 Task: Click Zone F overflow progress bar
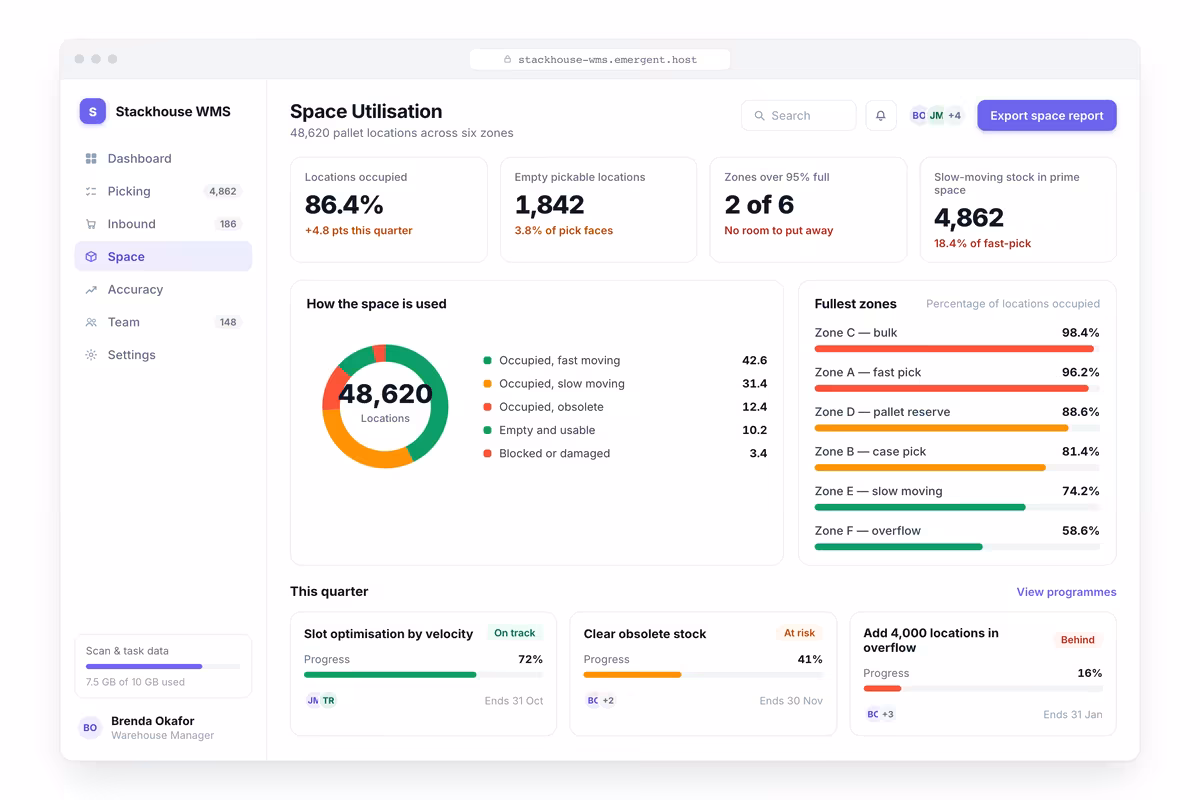[x=957, y=547]
